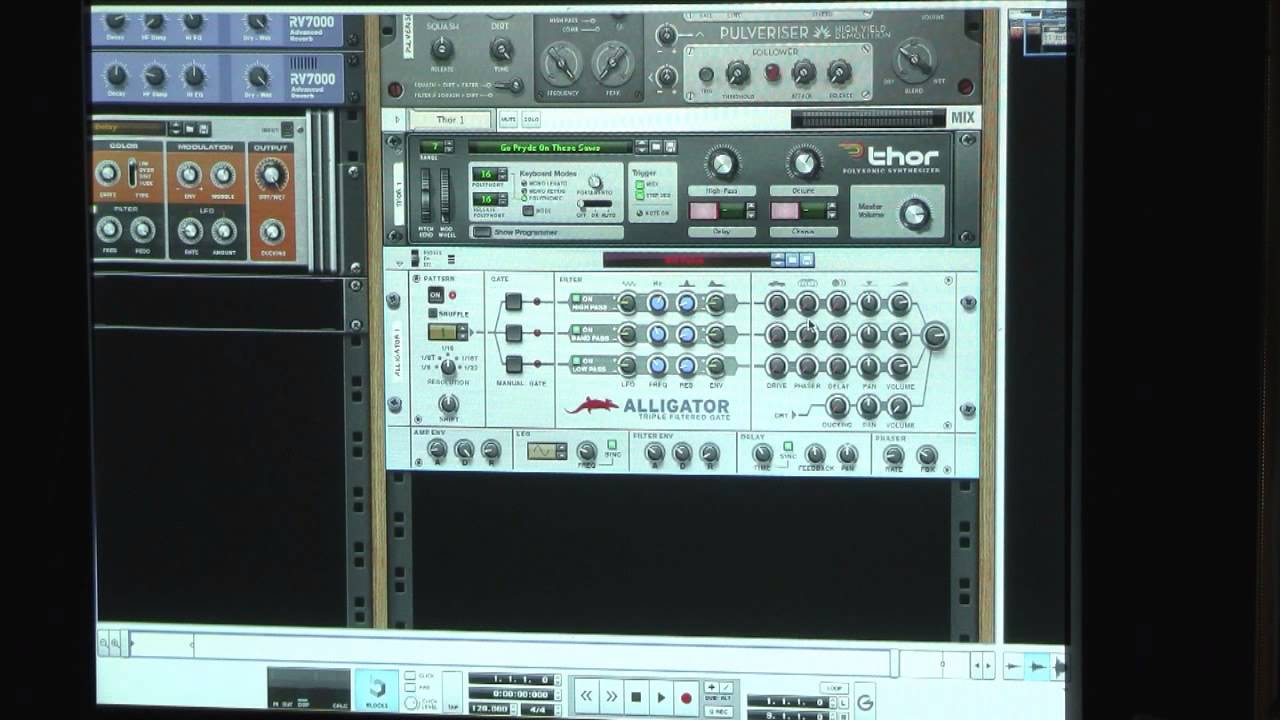Click the Solo button on Thor 1 mix channel
The height and width of the screenshot is (720, 1280).
tap(531, 120)
